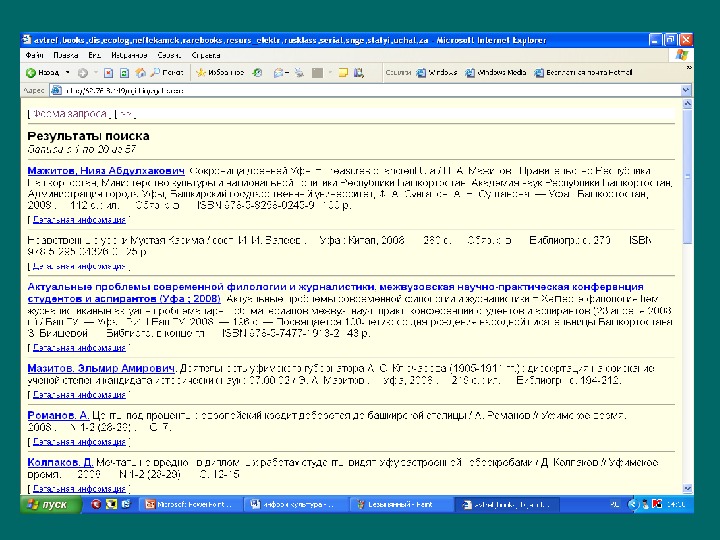The width and height of the screenshot is (720, 540).
Task: Open the Вид menu
Action: (94, 56)
